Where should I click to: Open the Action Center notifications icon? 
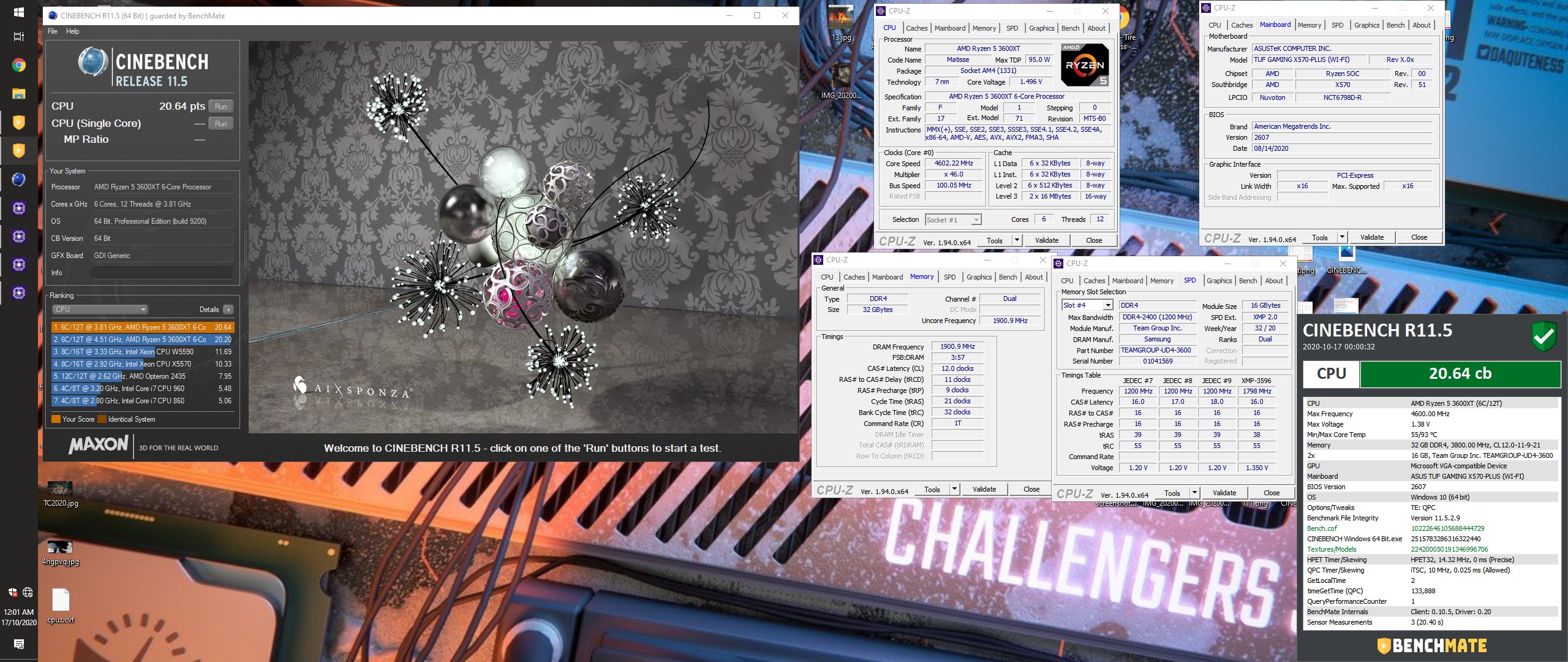coord(18,644)
